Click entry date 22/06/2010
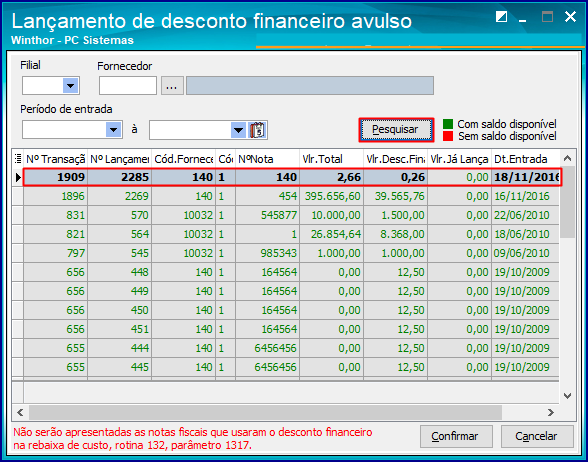The image size is (588, 462). click(x=525, y=215)
